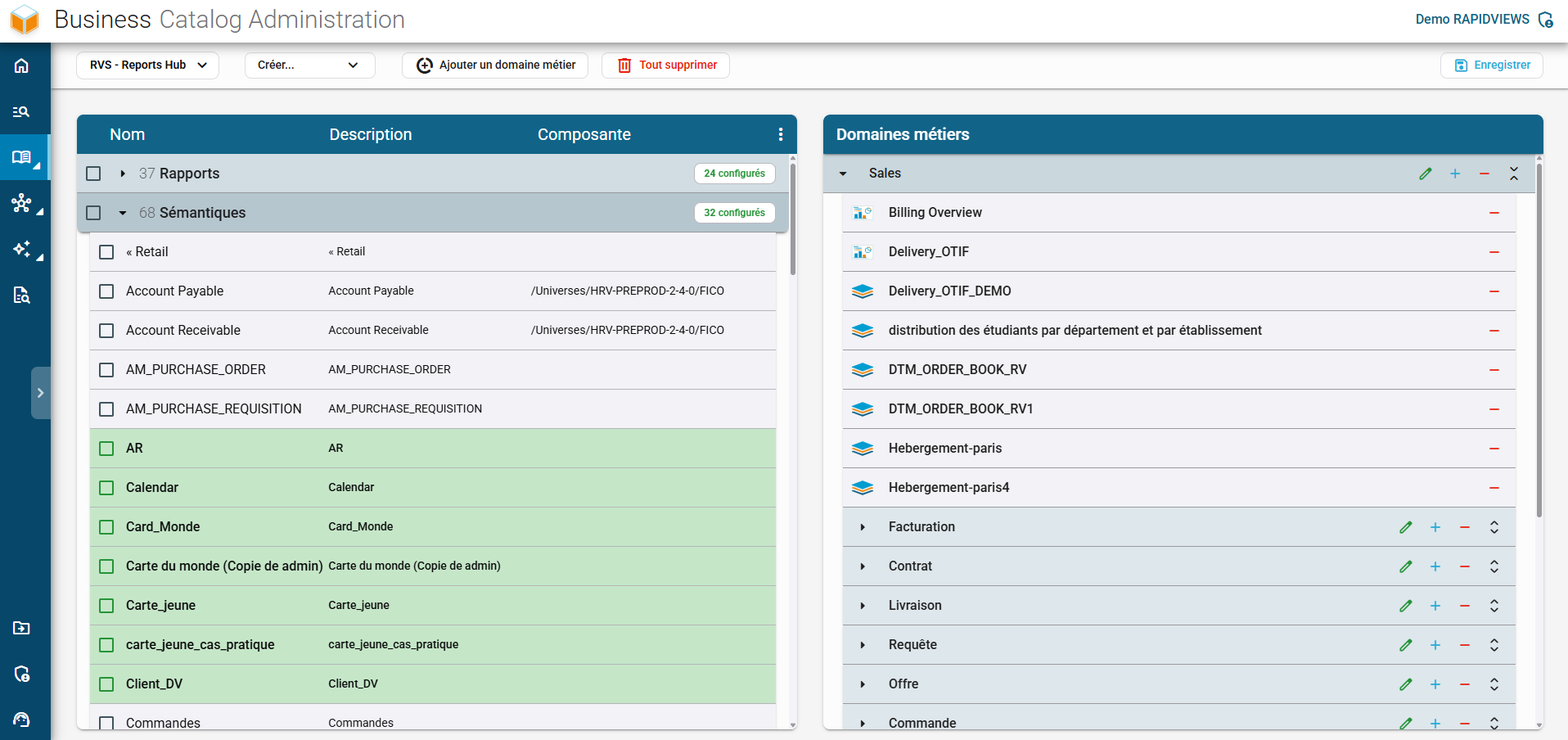Open the Demo RAPIDVIEWS user link

point(1472,20)
